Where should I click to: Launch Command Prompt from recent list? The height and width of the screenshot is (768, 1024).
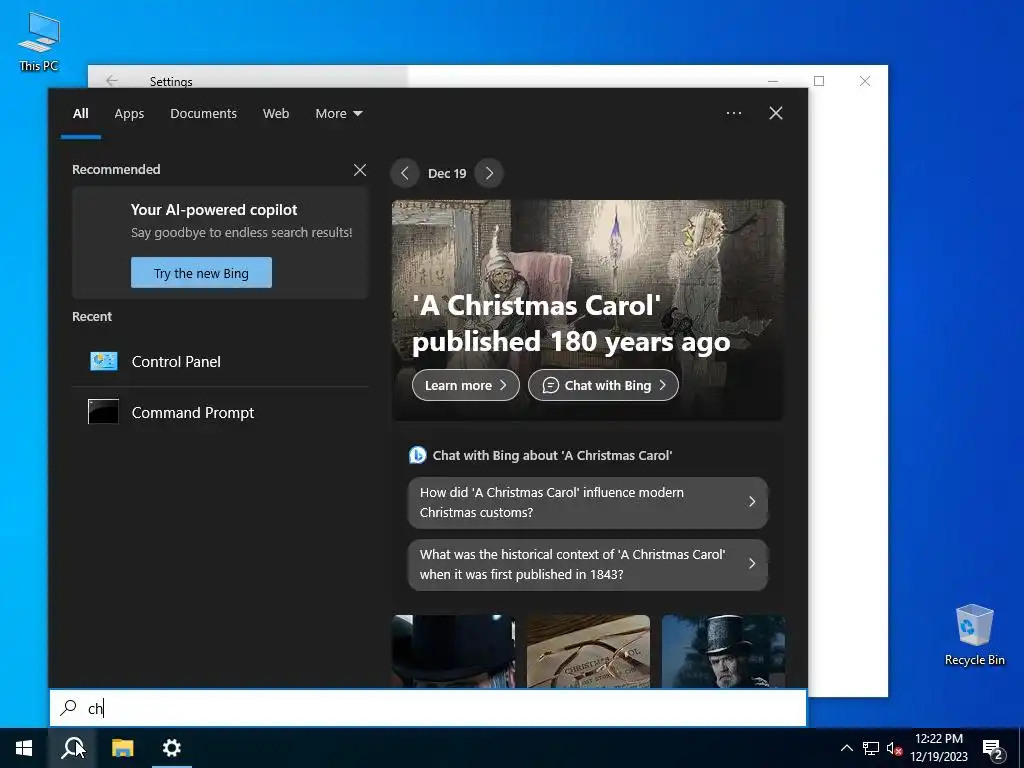220,412
